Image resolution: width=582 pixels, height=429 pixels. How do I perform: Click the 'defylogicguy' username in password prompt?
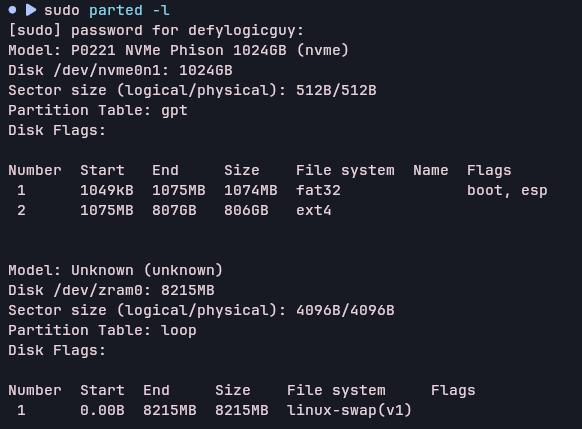pos(242,30)
